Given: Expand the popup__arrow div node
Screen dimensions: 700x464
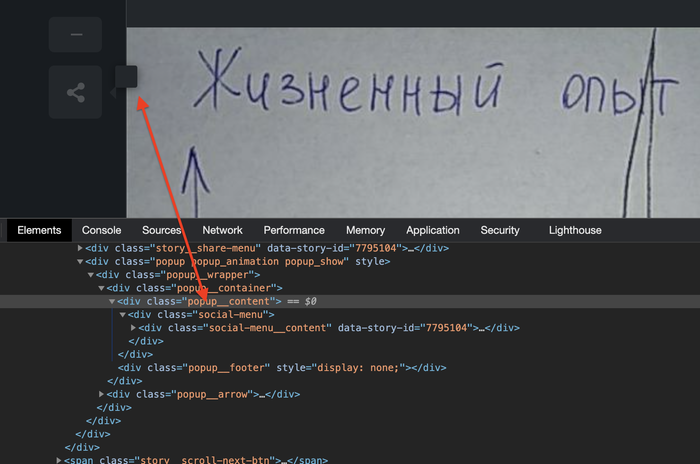Looking at the screenshot, I should pos(101,394).
